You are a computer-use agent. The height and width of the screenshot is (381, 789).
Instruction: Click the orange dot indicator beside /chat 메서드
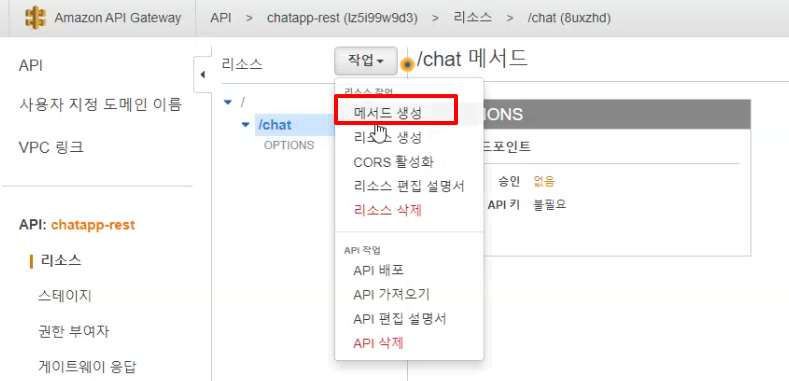pos(407,65)
